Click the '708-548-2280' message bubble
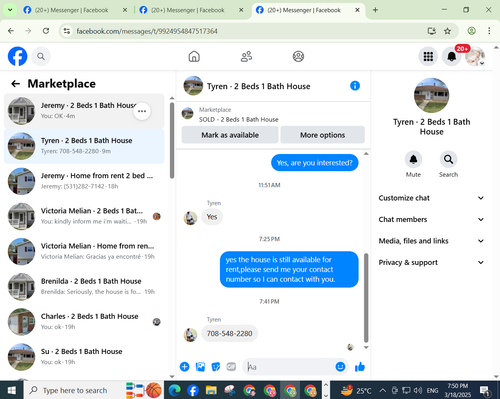The image size is (500, 399). [x=229, y=333]
